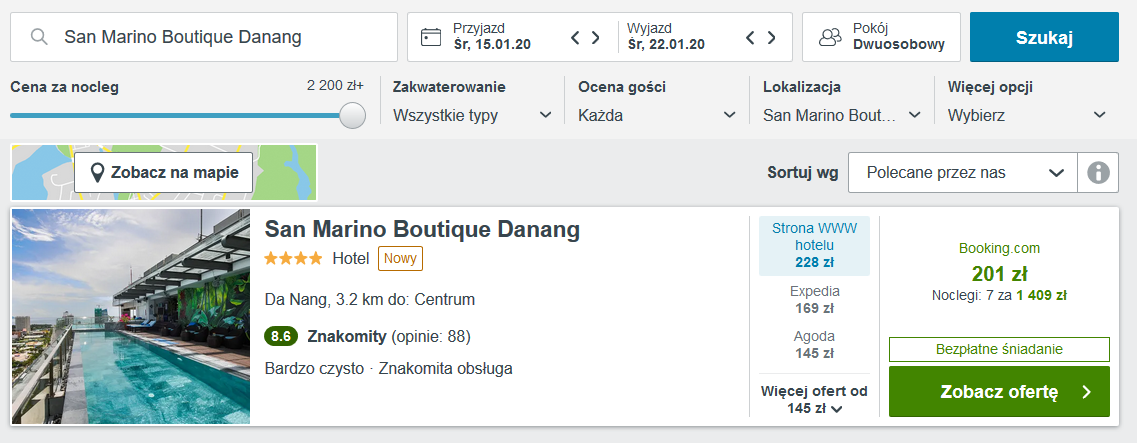The height and width of the screenshot is (443, 1137).
Task: Click the Noclegi: 7 za 1 409 zł text
Action: point(999,295)
